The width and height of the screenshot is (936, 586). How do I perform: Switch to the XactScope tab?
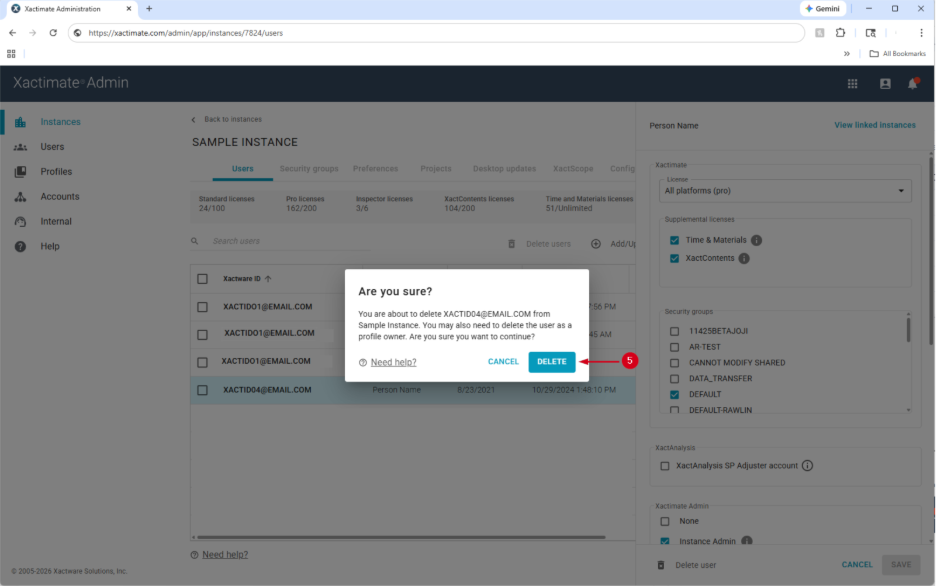coord(573,169)
